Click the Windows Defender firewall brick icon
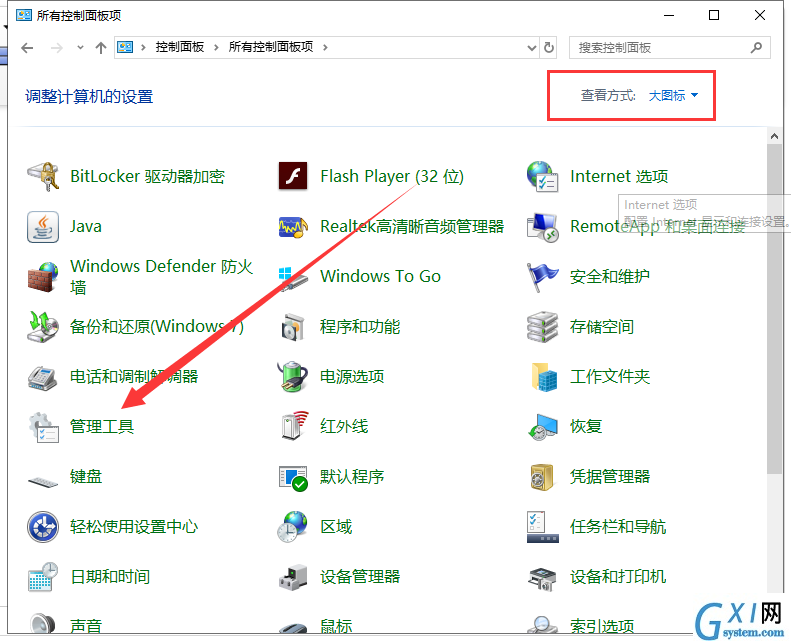The height and width of the screenshot is (641, 791). coord(43,276)
